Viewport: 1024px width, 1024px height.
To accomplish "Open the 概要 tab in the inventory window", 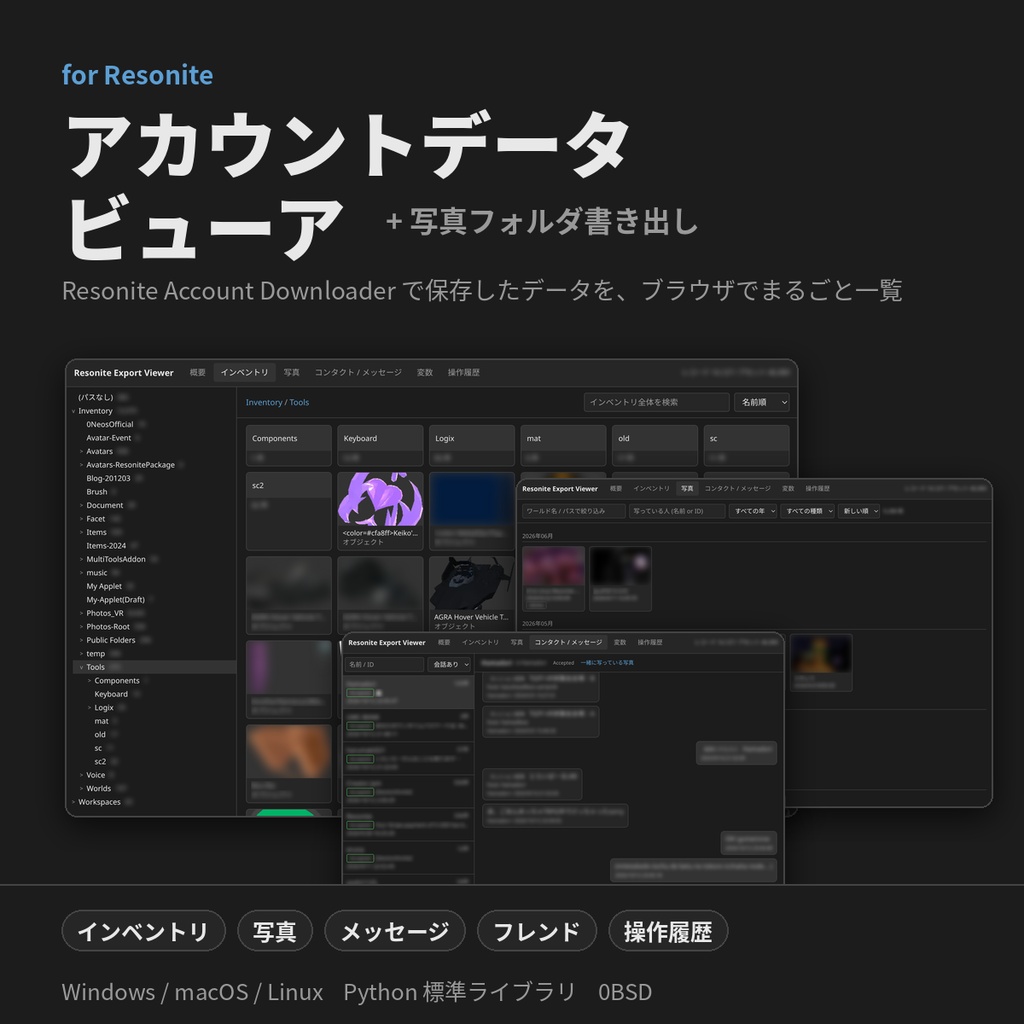I will (x=197, y=372).
